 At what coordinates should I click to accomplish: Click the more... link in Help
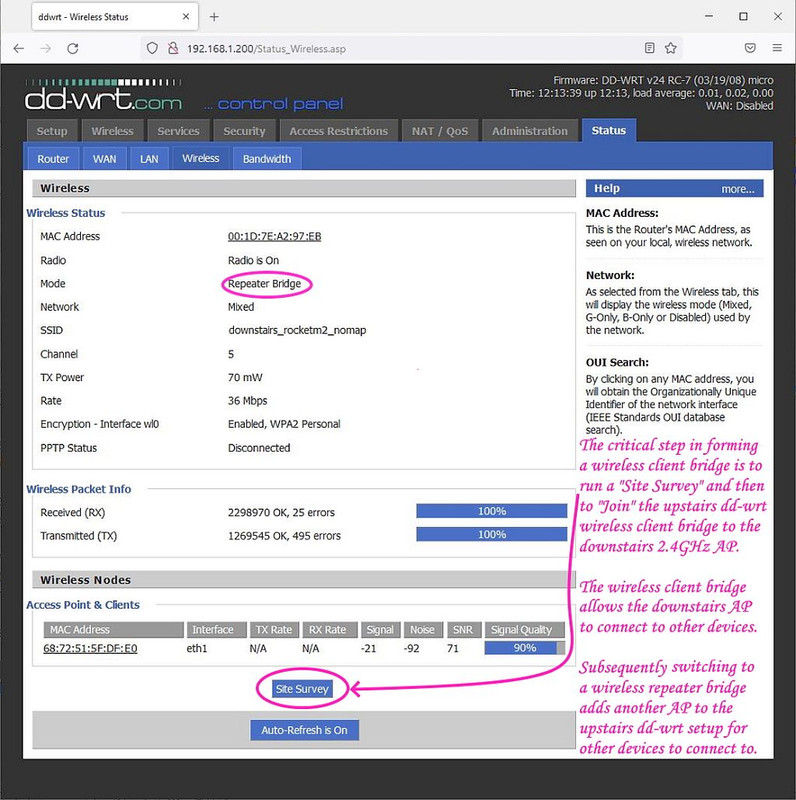737,189
